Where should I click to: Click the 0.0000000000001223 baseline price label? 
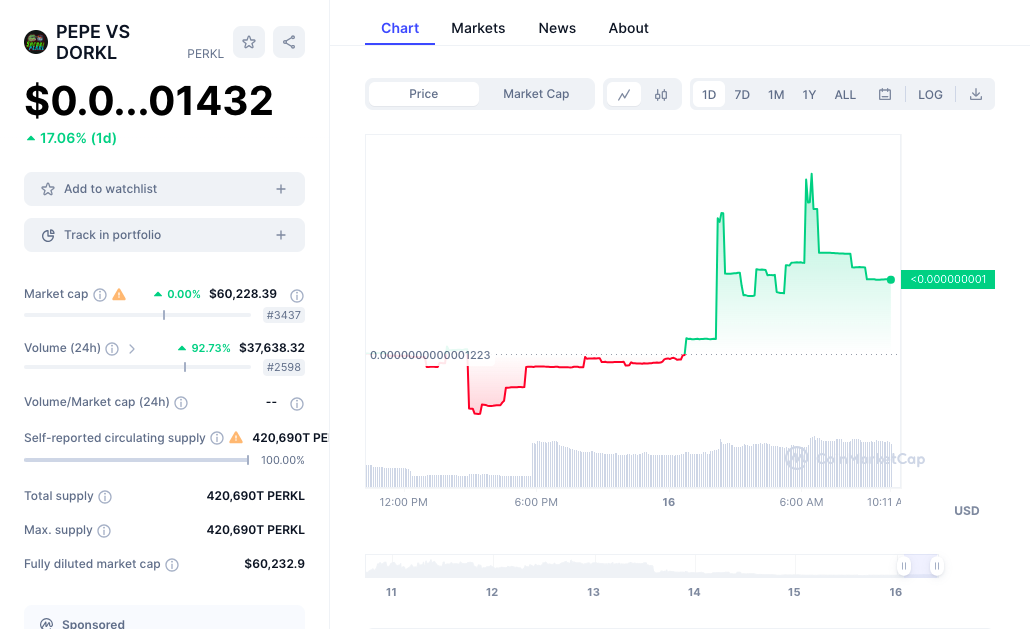click(x=430, y=355)
